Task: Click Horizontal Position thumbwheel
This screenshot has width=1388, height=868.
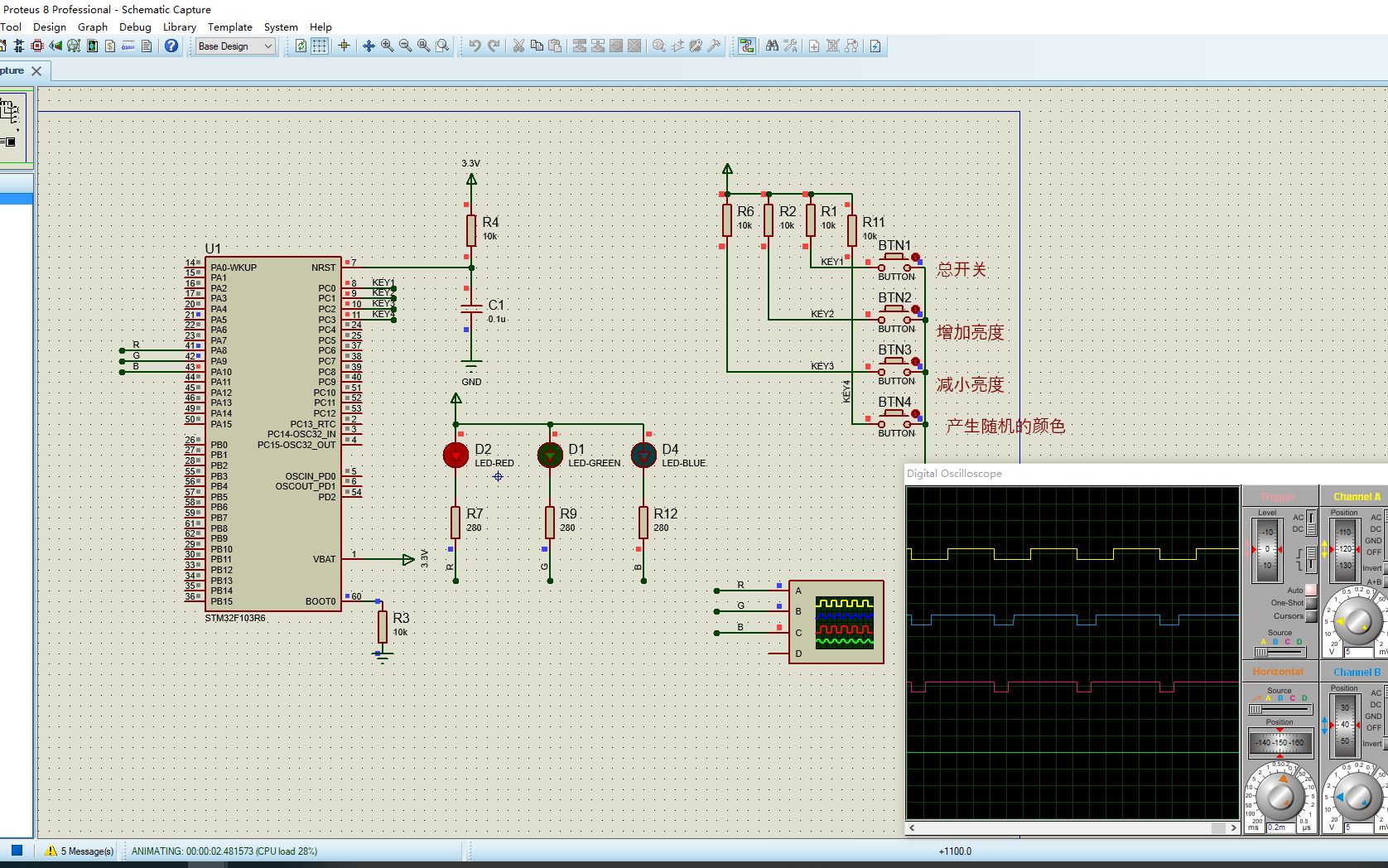Action: pos(1280,742)
